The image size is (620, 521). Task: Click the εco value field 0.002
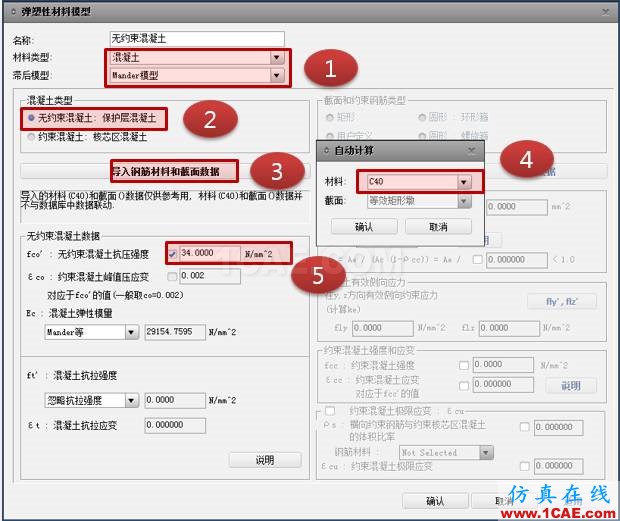point(210,276)
